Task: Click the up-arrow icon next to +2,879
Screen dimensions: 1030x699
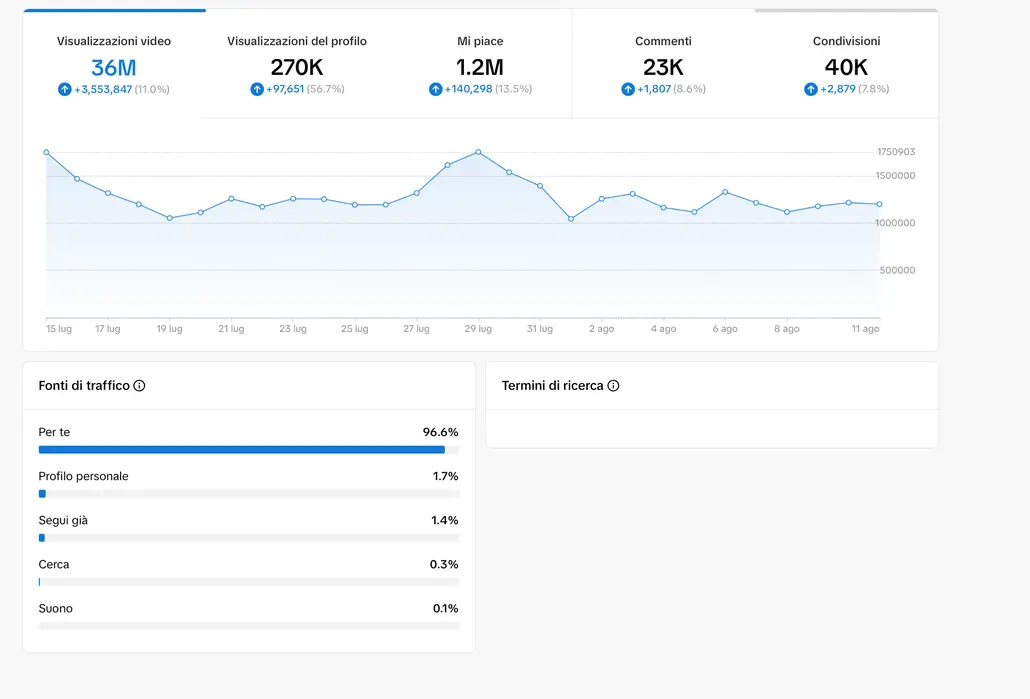Action: click(x=811, y=89)
